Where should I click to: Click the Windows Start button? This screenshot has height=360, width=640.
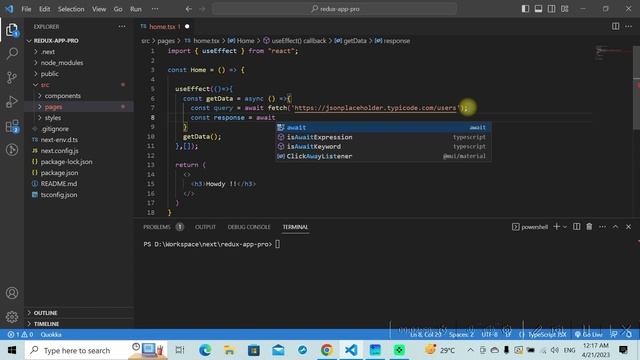click(12, 350)
